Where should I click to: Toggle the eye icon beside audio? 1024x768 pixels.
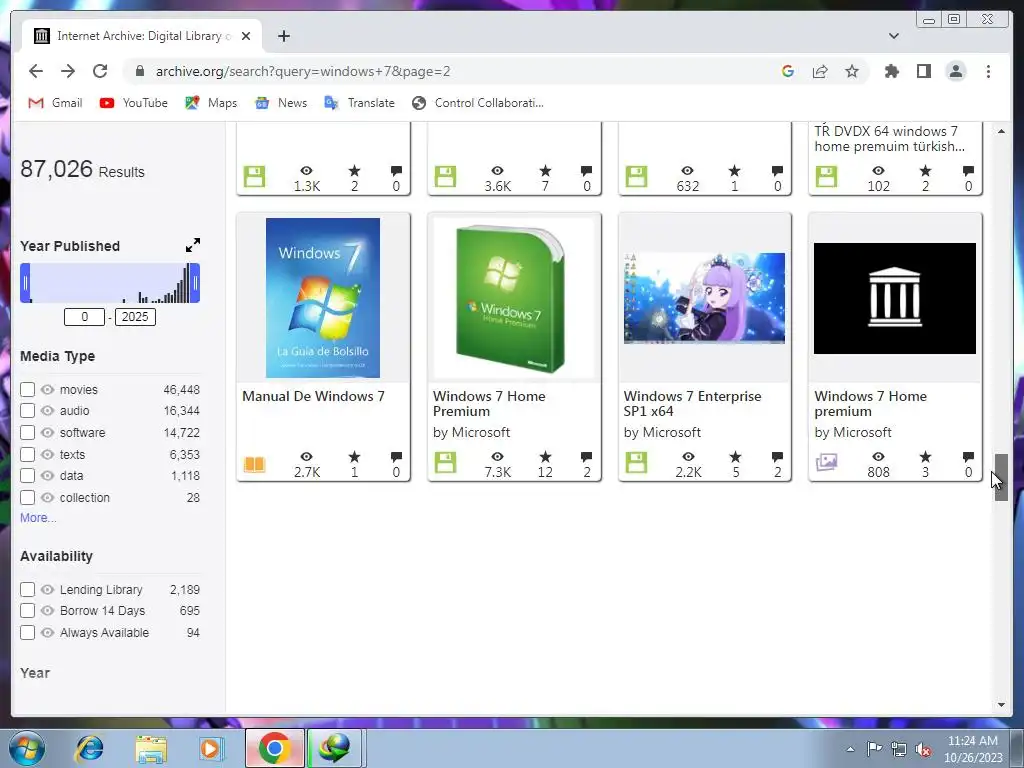[47, 411]
